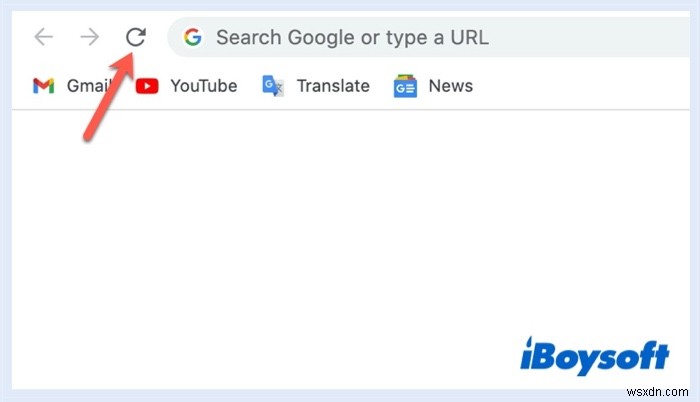Open the YouTube bookmark text label
The image size is (700, 402).
point(203,86)
